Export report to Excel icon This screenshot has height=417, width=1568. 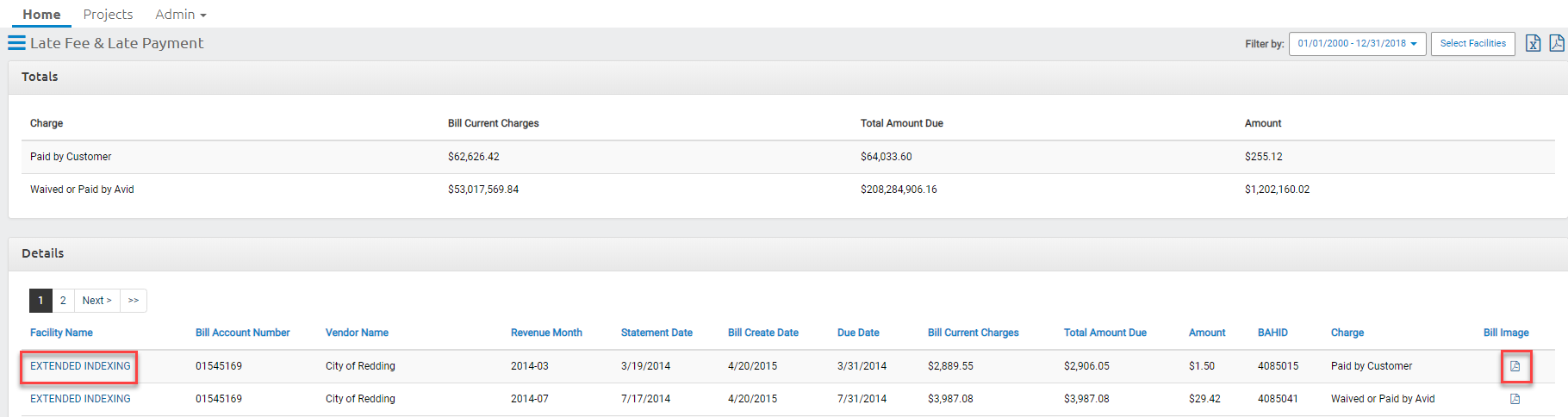[1533, 43]
